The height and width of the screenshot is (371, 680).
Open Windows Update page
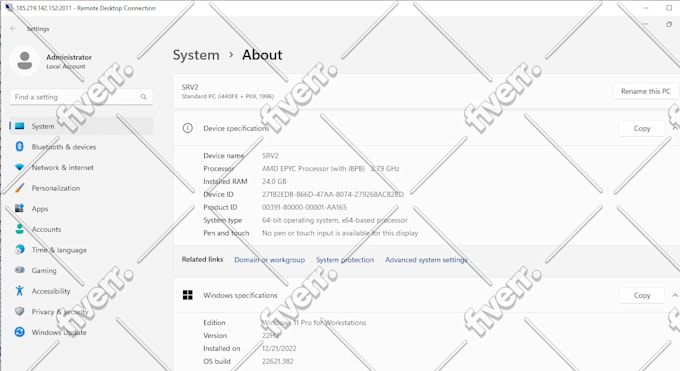point(81,332)
